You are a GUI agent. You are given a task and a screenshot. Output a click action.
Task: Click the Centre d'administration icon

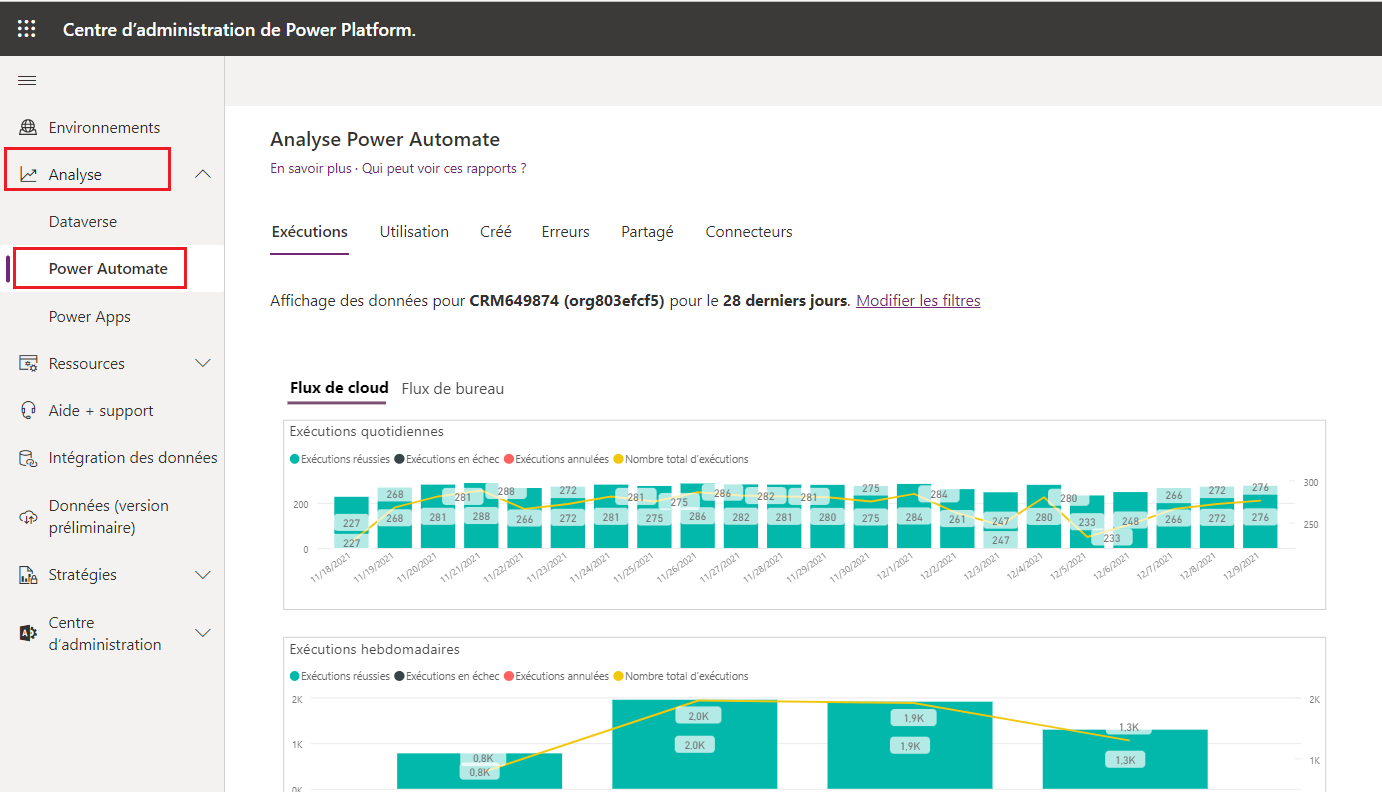(x=28, y=633)
